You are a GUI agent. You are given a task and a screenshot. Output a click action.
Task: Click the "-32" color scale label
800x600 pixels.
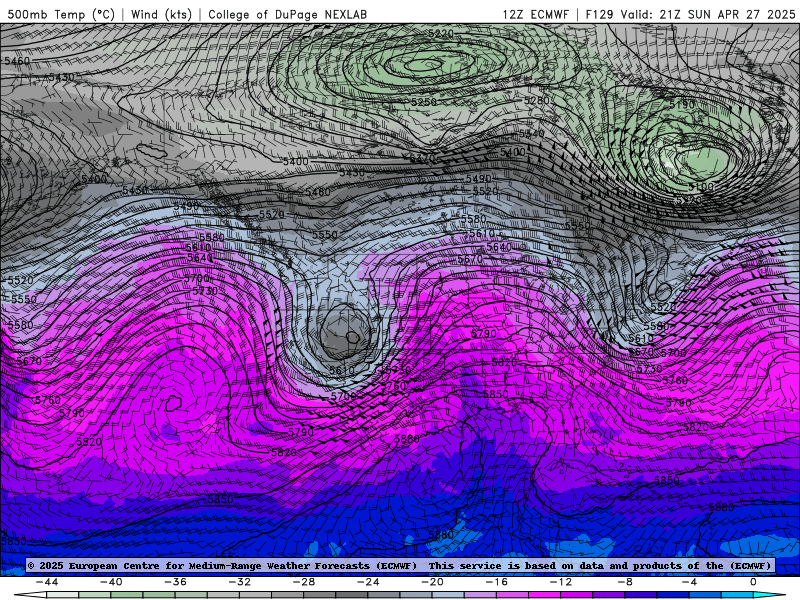pos(240,582)
